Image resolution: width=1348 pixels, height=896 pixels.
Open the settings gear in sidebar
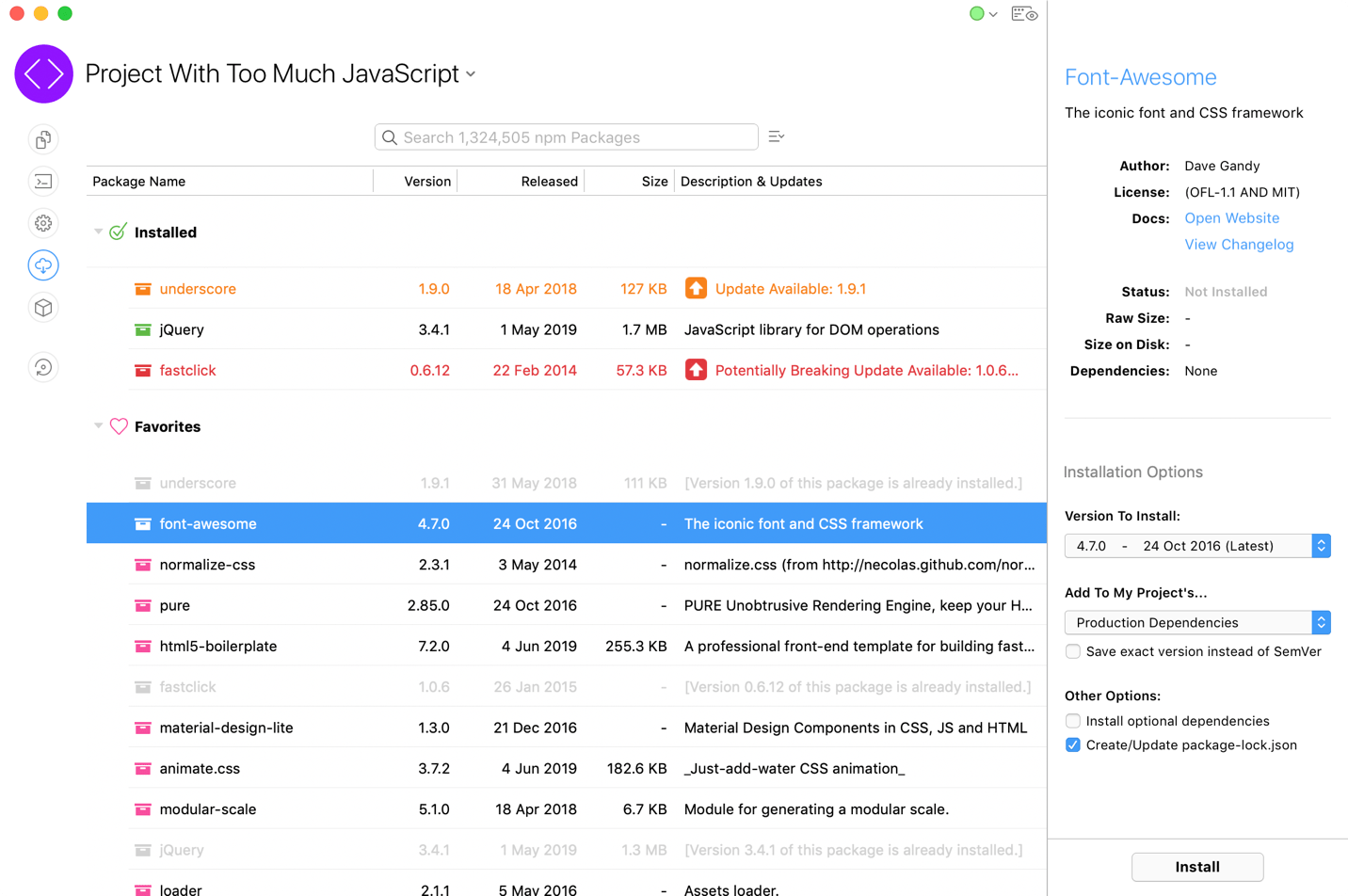click(x=43, y=223)
